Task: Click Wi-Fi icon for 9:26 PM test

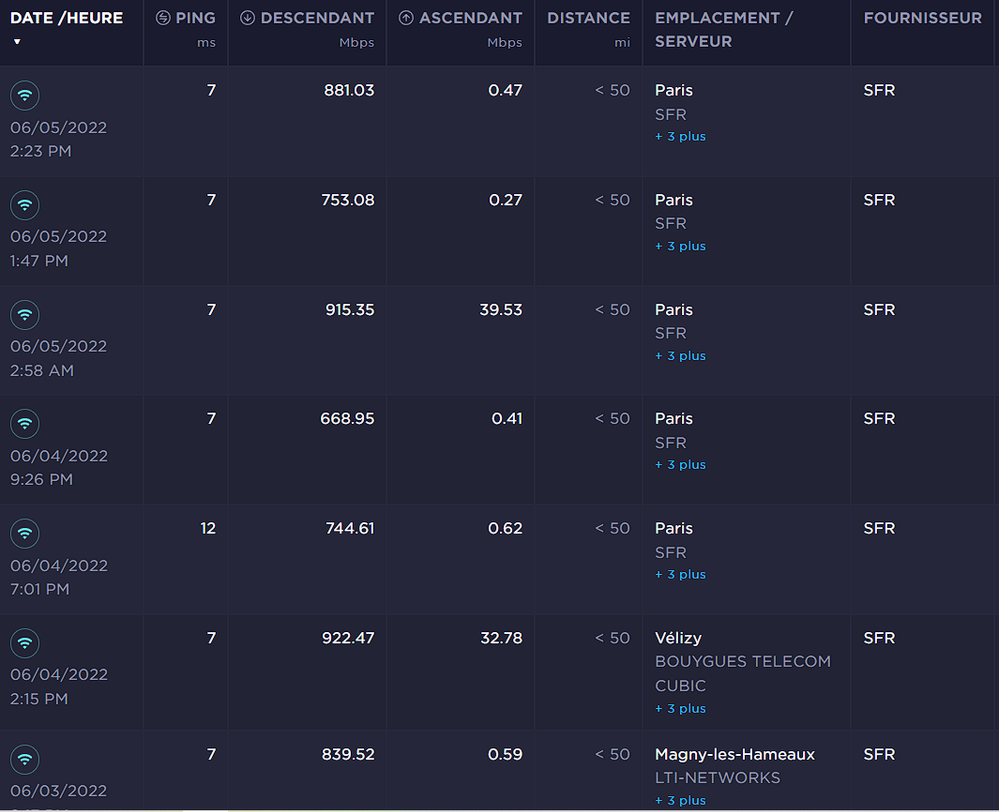Action: point(25,424)
